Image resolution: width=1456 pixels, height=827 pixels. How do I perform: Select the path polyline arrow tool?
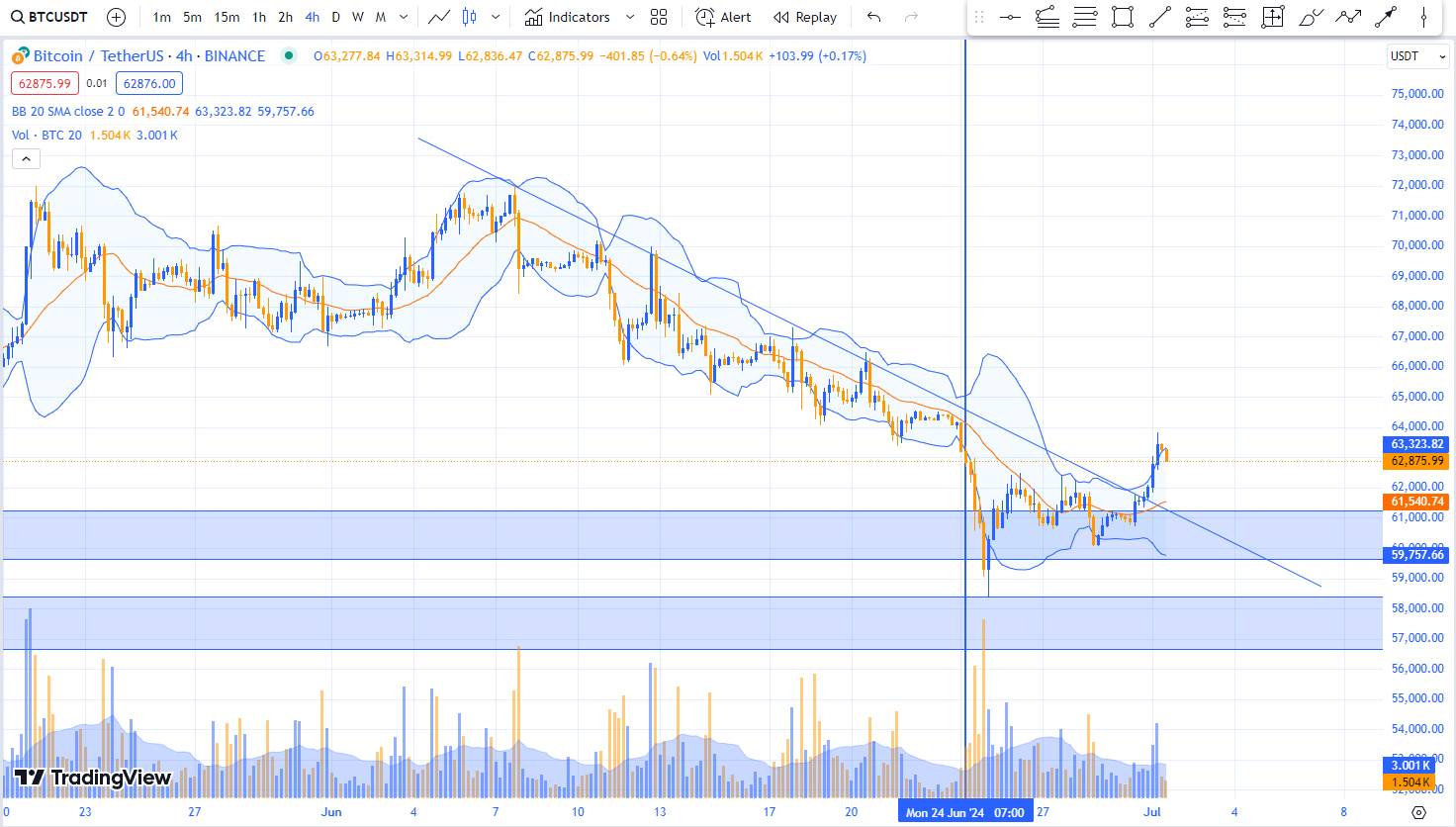click(x=1348, y=17)
